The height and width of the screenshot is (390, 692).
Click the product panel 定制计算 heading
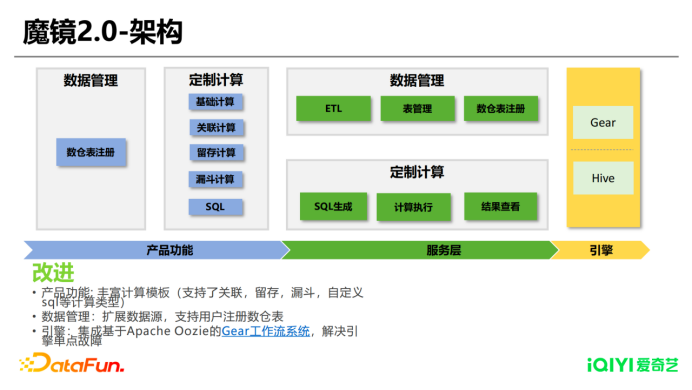216,80
